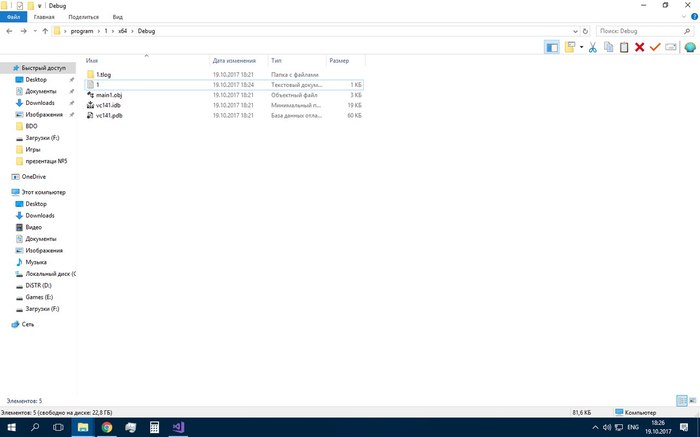This screenshot has width=700, height=437.
Task: Click the scissors Cut icon in toolbar
Action: (x=592, y=47)
